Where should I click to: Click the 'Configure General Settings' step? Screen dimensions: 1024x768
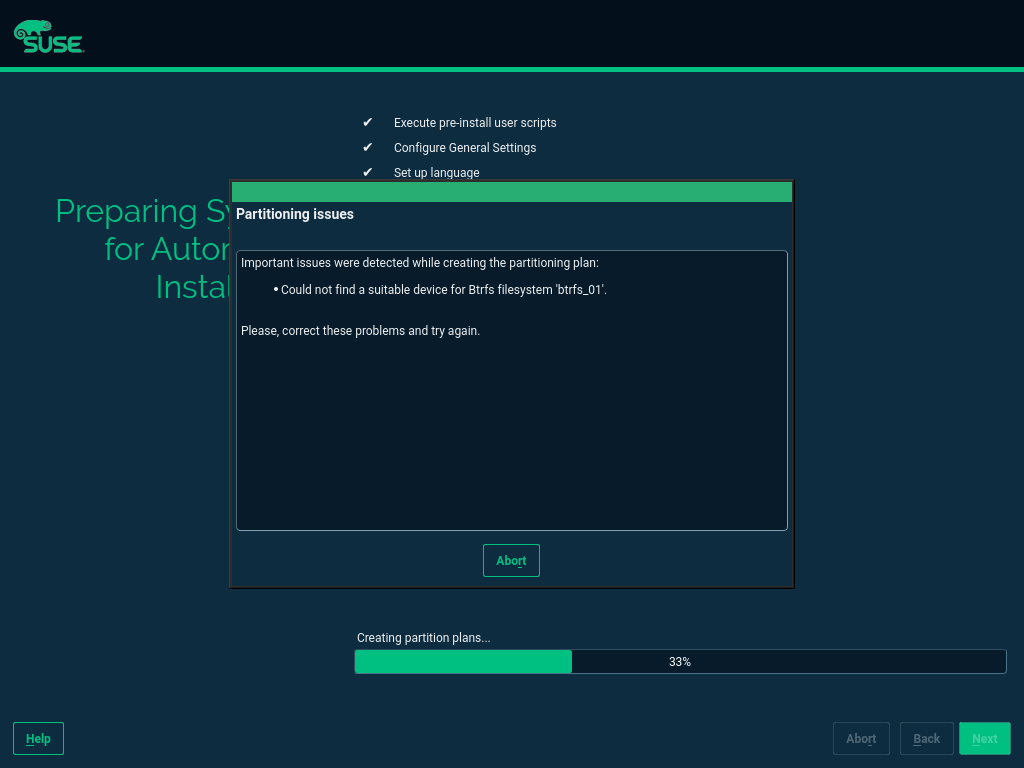click(x=465, y=147)
